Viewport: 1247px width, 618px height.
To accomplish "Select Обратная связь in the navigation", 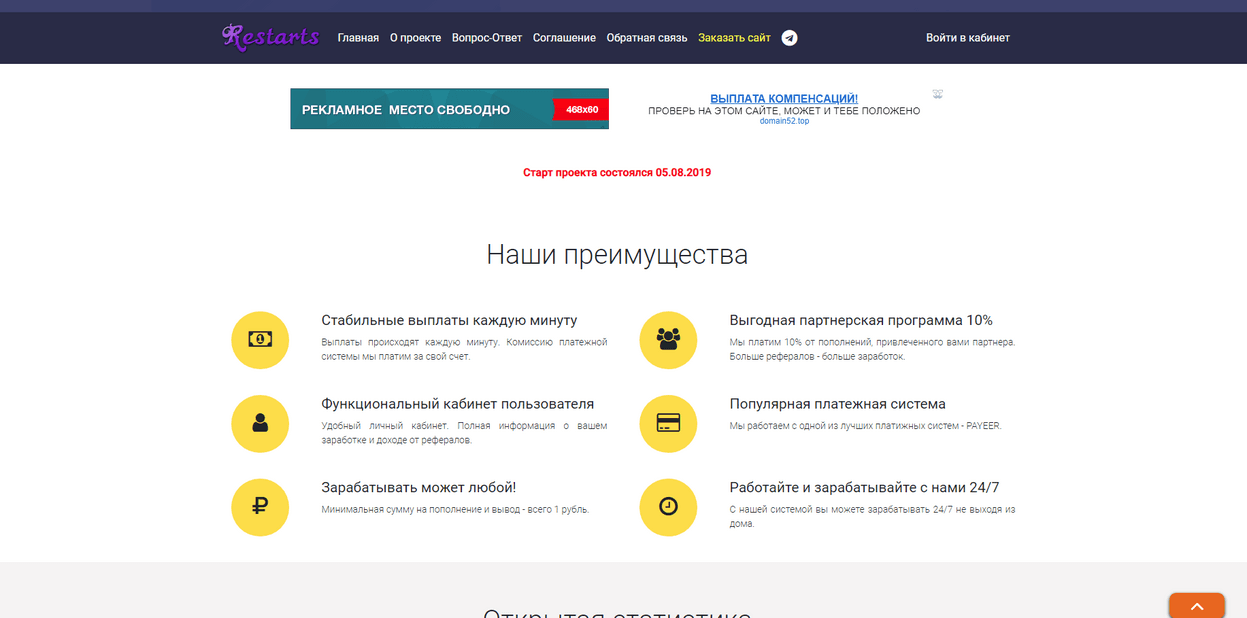I will point(647,38).
